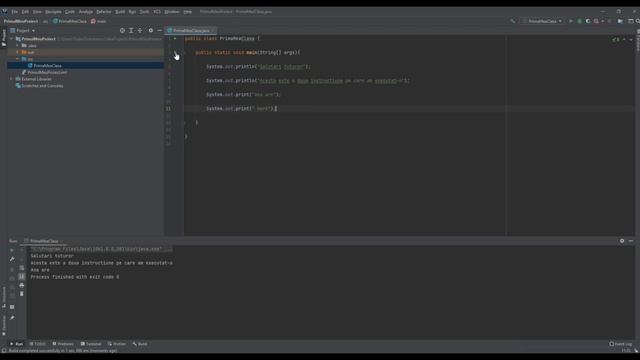Screen dimensions: 640x360
Task: Click Pin Tab icon in Run panel
Action: coord(12,318)
